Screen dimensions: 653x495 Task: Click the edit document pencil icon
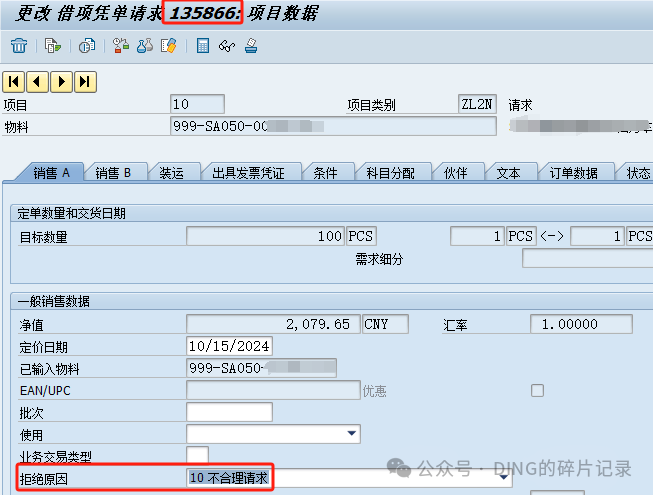[169, 45]
